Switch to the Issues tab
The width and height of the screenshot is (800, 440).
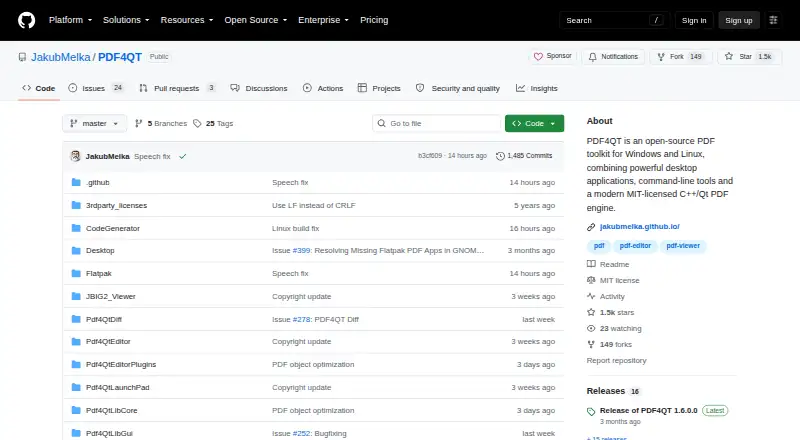tap(96, 88)
